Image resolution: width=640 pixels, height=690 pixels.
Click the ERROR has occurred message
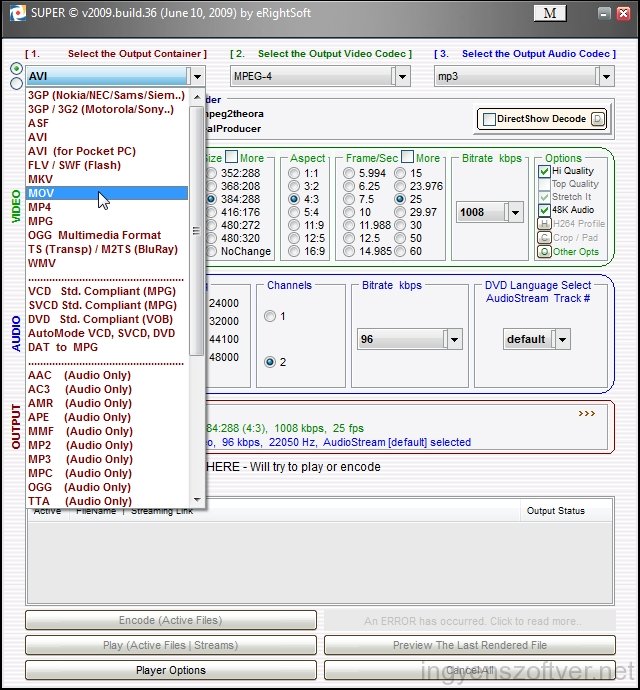[470, 621]
